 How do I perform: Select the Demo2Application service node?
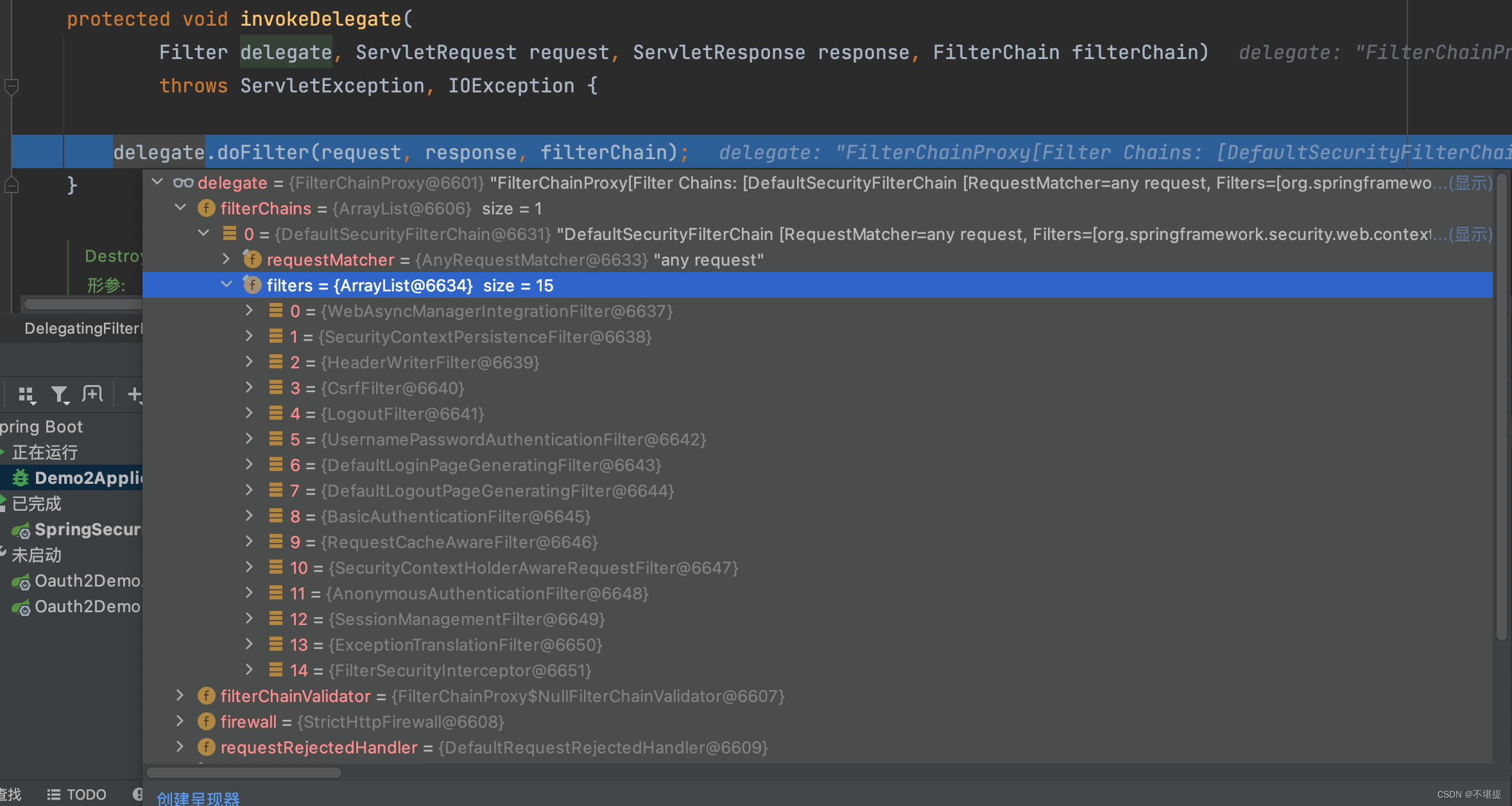[x=71, y=477]
